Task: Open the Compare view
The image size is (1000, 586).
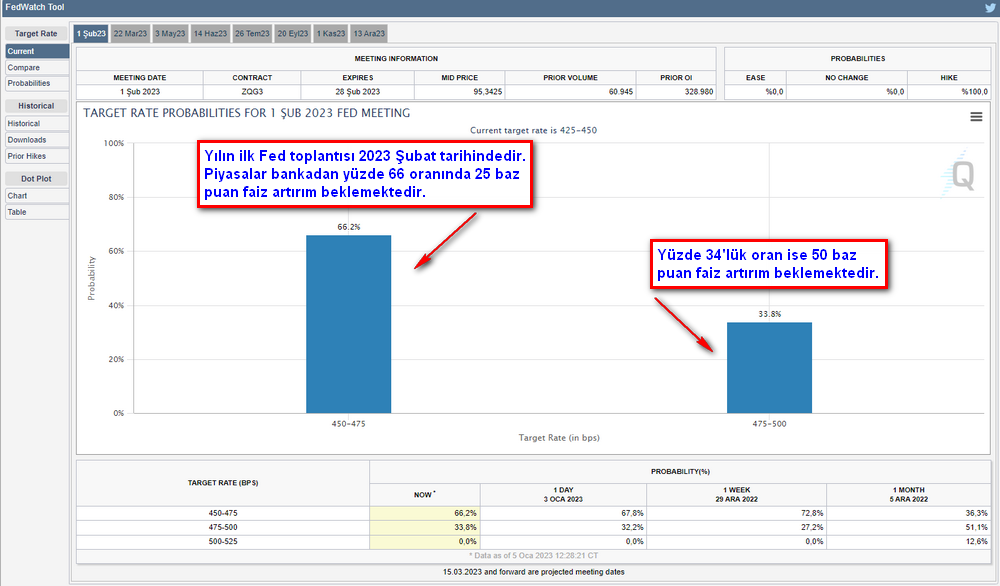Action: click(37, 68)
